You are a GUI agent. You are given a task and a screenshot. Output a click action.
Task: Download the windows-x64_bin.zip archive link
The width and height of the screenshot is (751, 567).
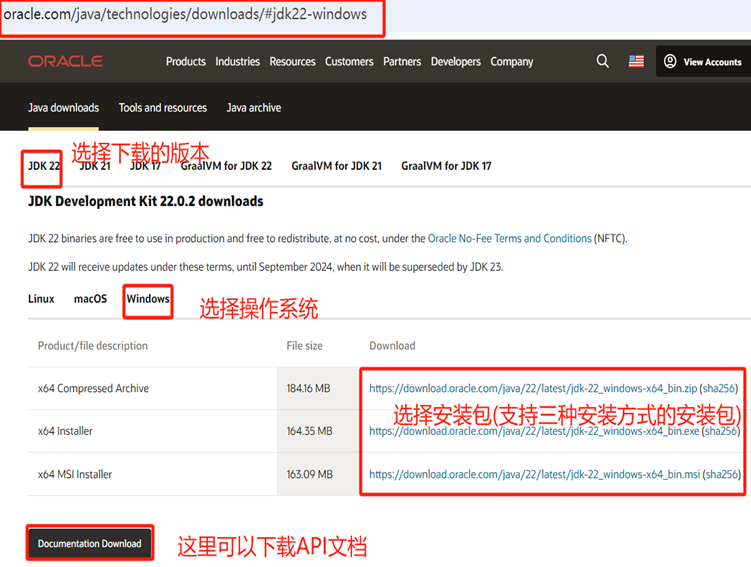(x=533, y=388)
